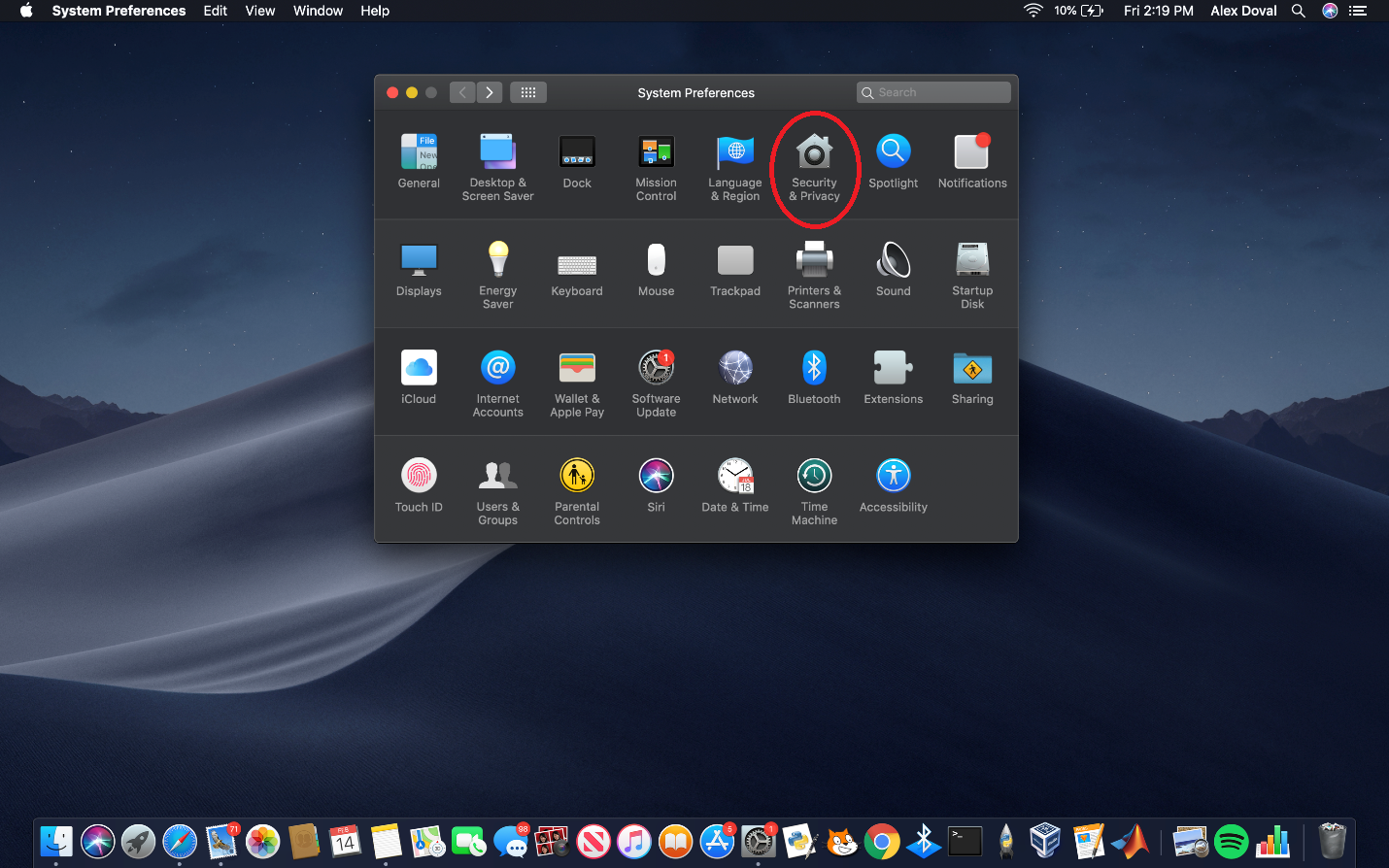Viewport: 1389px width, 868px height.
Task: Open the Dock preference pane
Action: click(577, 161)
